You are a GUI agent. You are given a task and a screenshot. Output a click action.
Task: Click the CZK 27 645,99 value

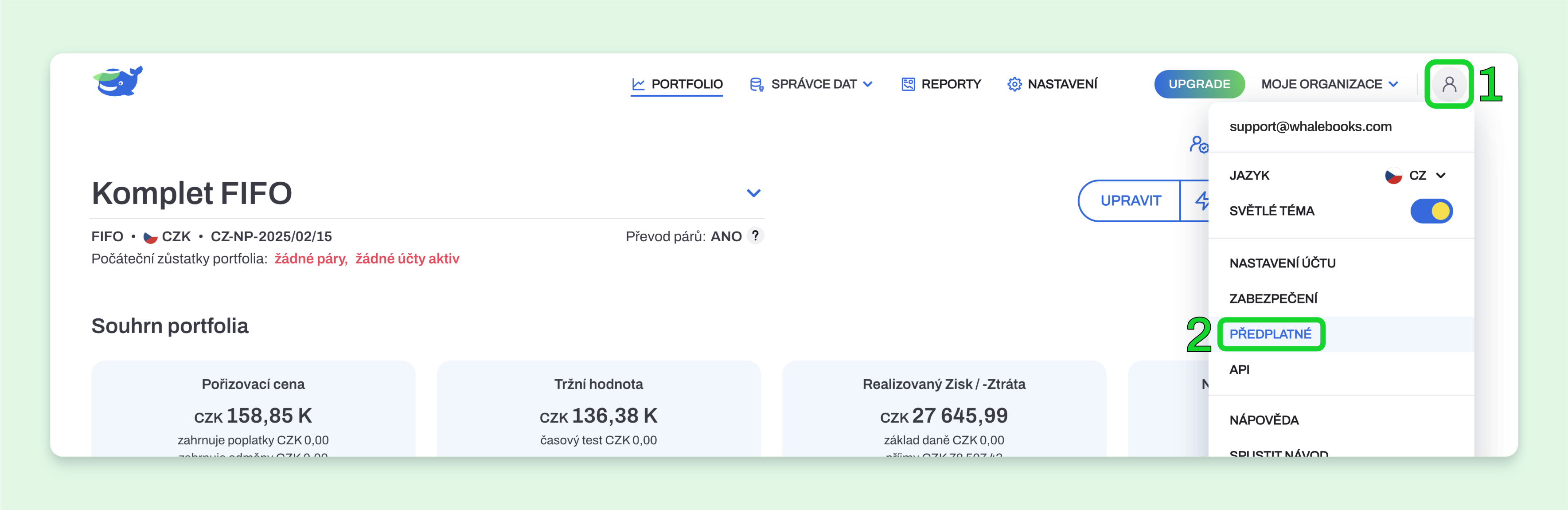click(944, 416)
